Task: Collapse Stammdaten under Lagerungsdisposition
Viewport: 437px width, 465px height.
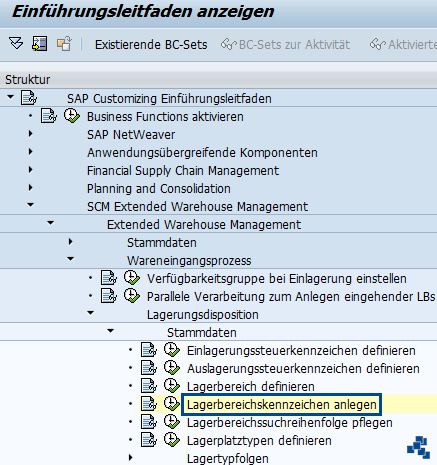Action: tap(110, 331)
